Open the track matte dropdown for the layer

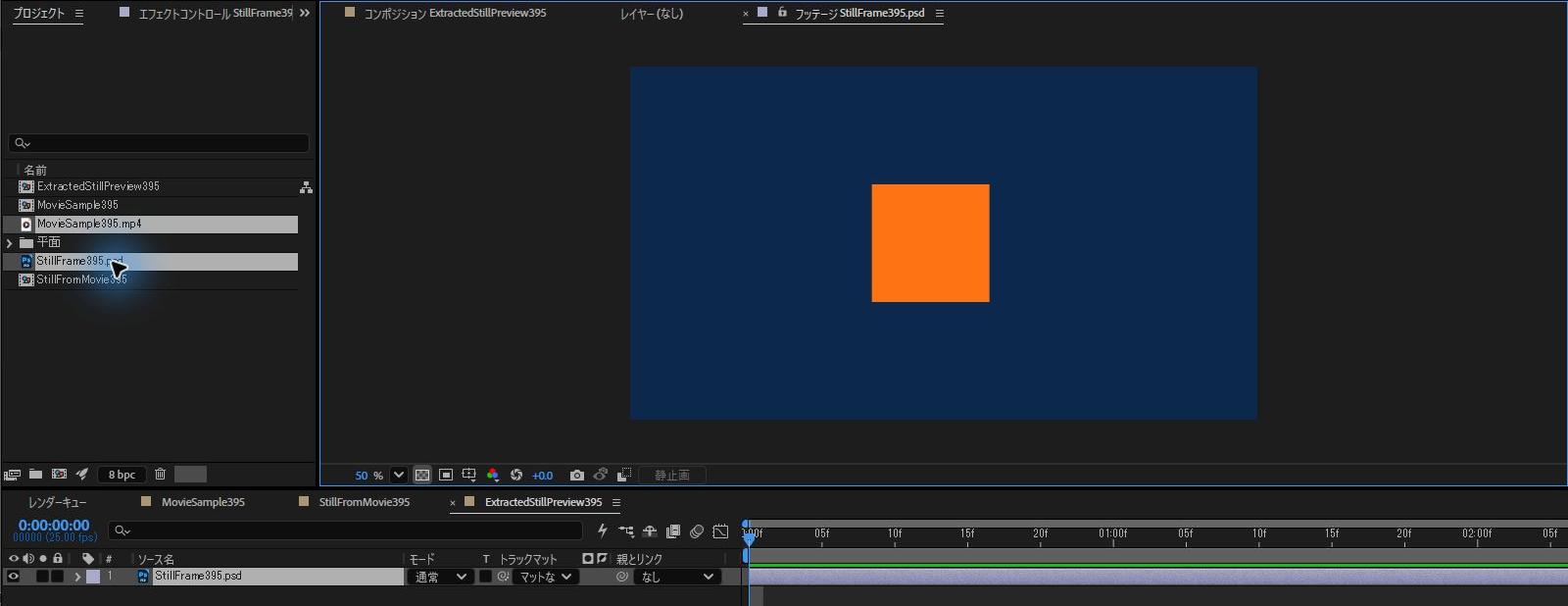(545, 577)
